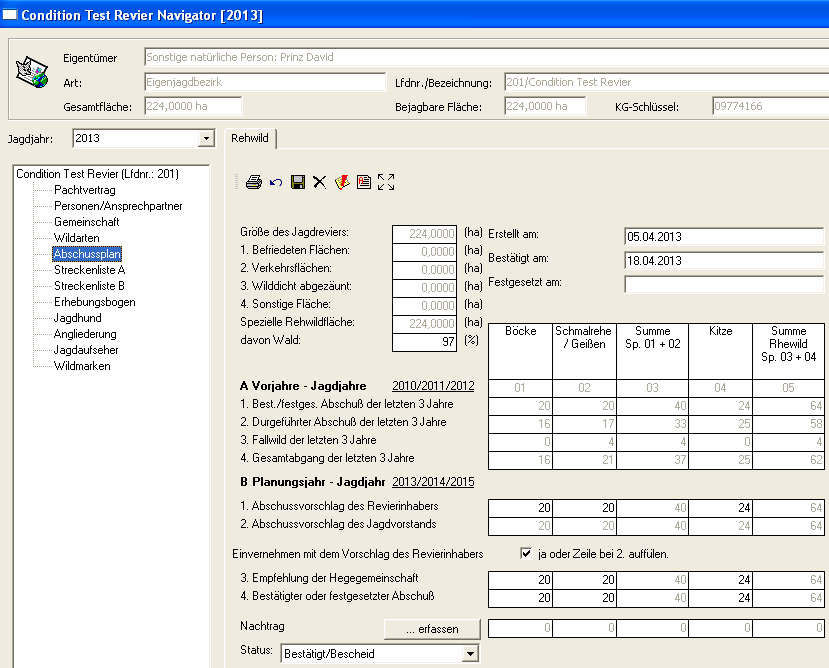Toggle the Einvernehmen 'ja' checkbox

pyautogui.click(x=526, y=554)
